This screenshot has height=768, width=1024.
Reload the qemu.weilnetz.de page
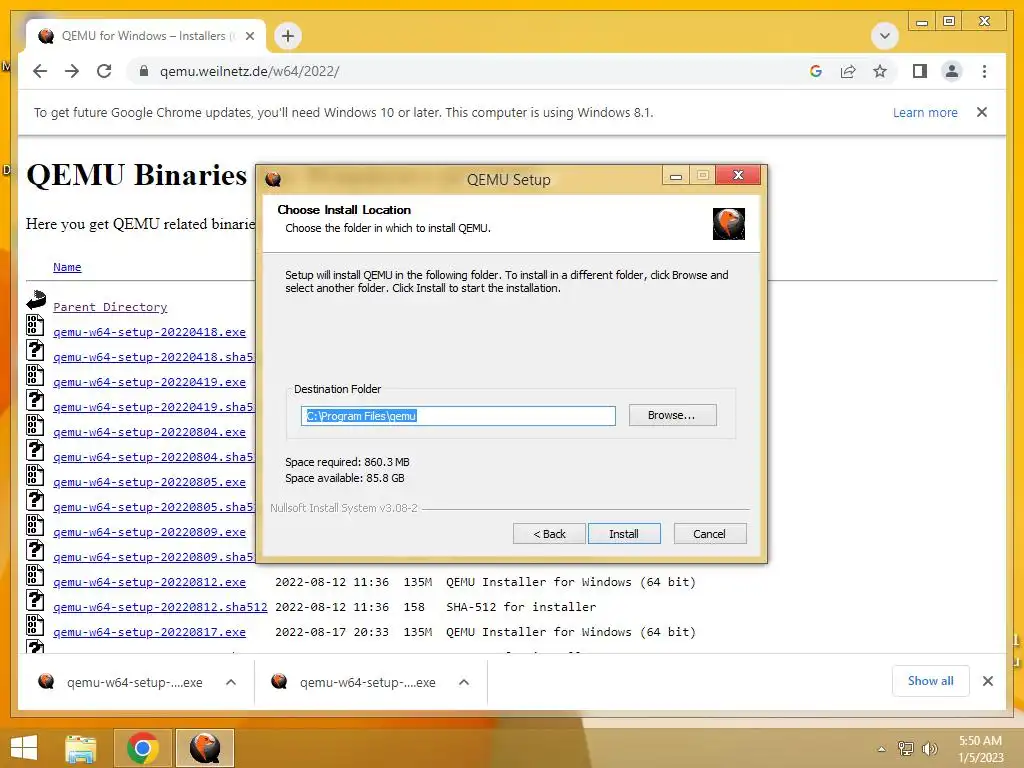click(104, 71)
